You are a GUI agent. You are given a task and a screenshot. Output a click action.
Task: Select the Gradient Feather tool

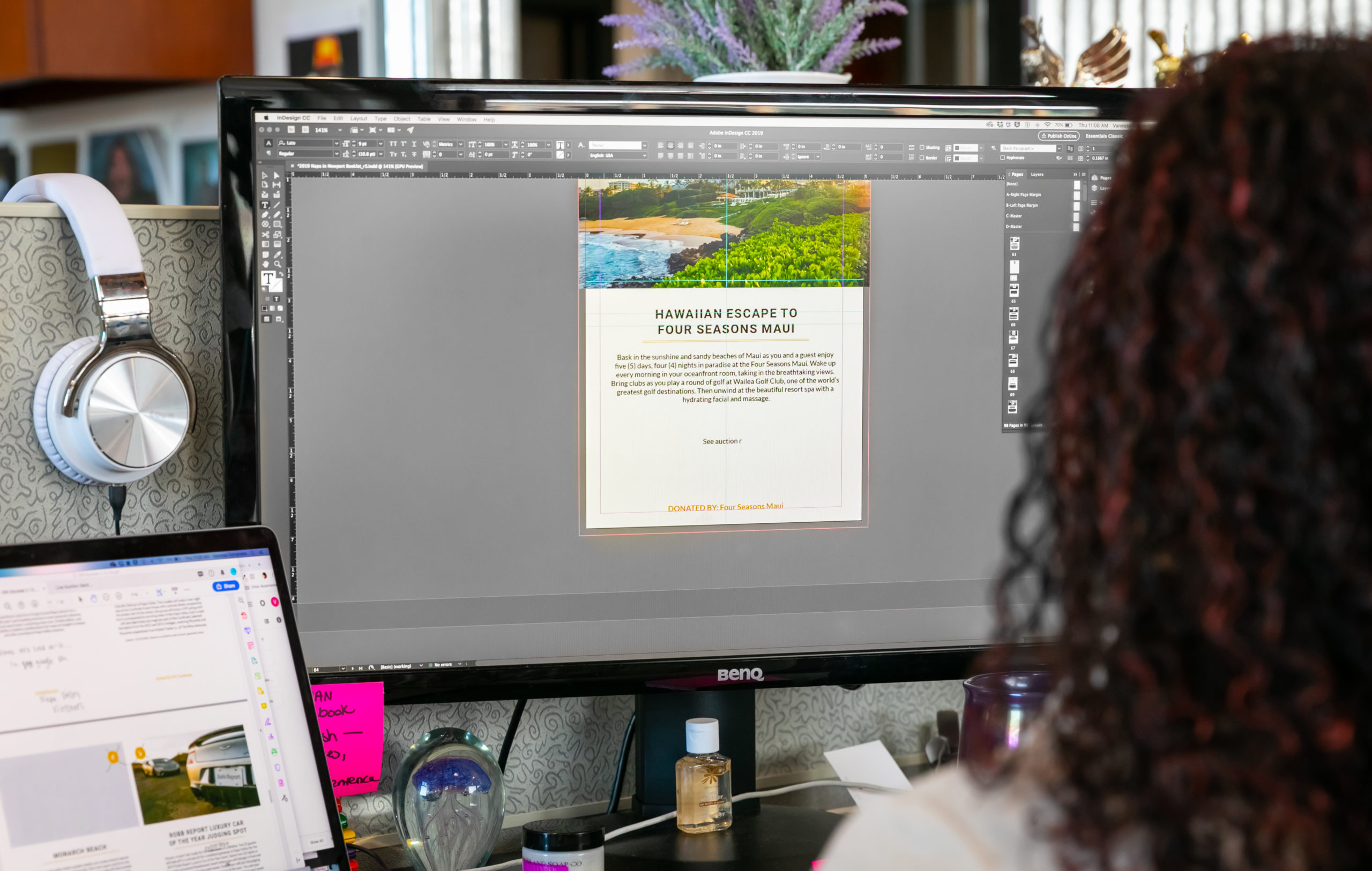(x=278, y=244)
